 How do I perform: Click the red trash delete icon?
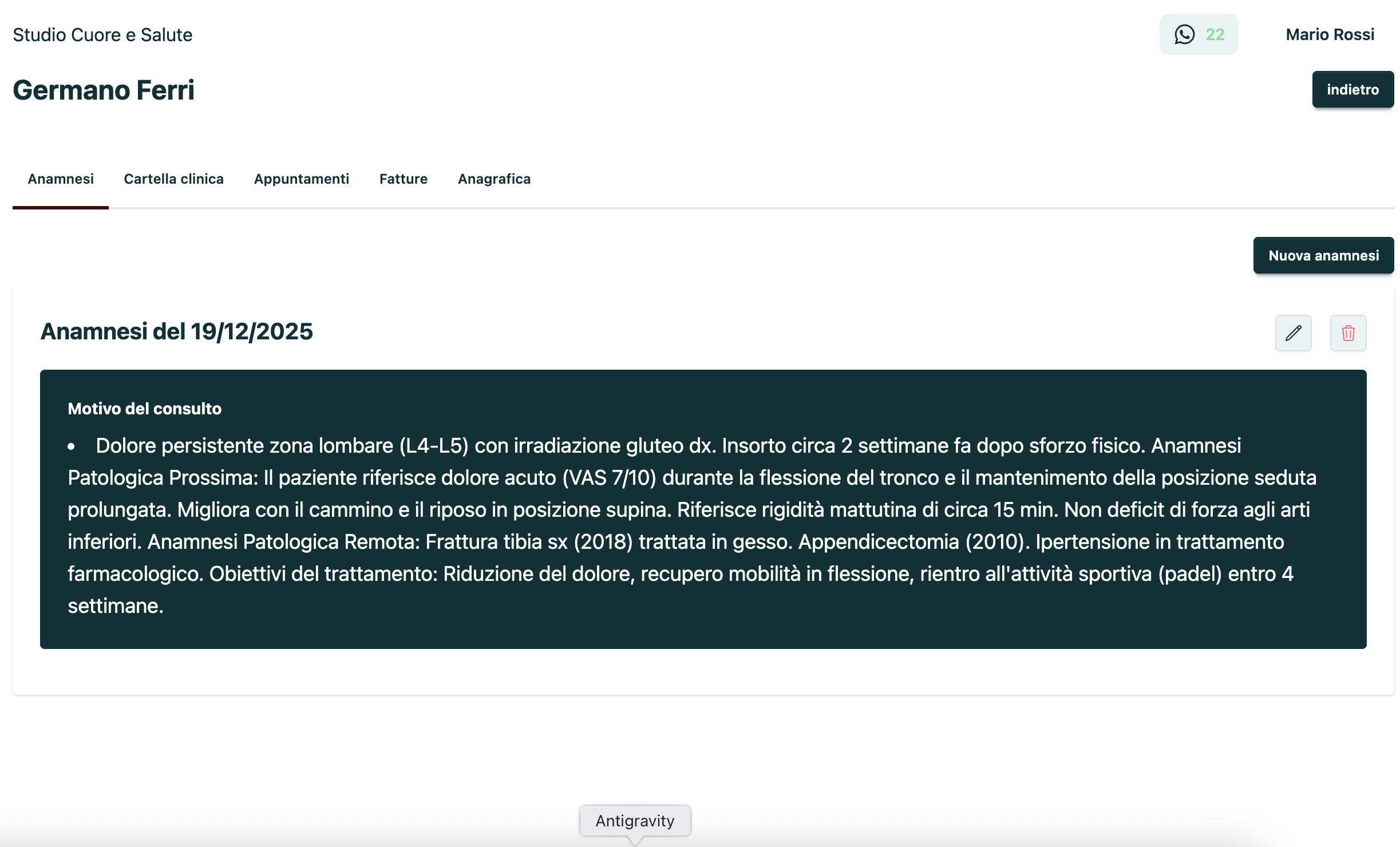tap(1348, 333)
